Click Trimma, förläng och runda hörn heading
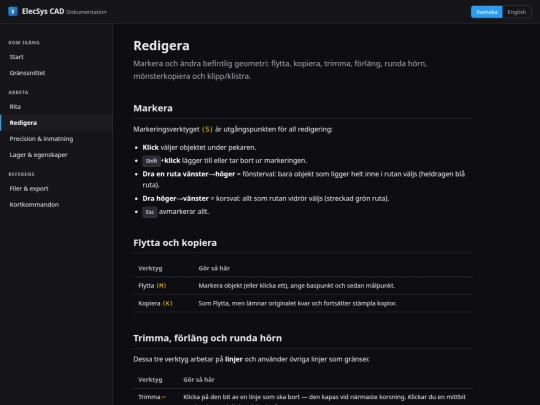The height and width of the screenshot is (405, 540). point(207,338)
